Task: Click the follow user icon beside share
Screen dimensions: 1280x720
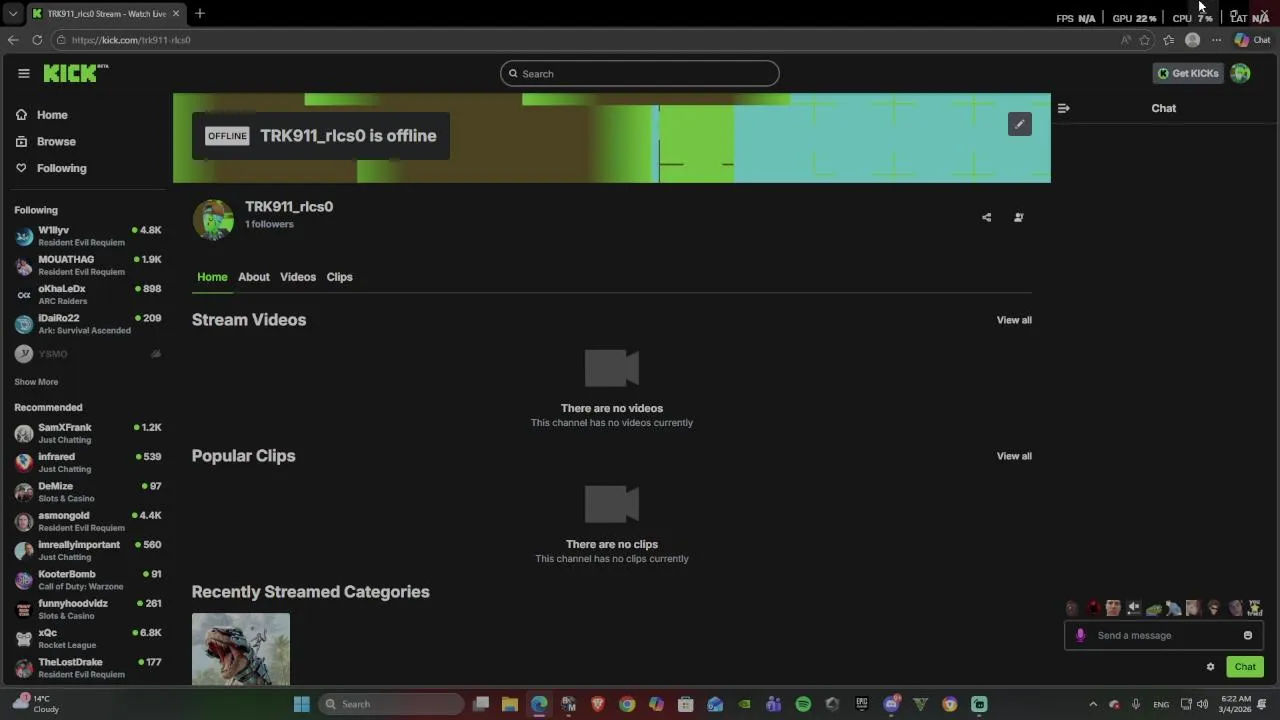Action: tap(1018, 217)
